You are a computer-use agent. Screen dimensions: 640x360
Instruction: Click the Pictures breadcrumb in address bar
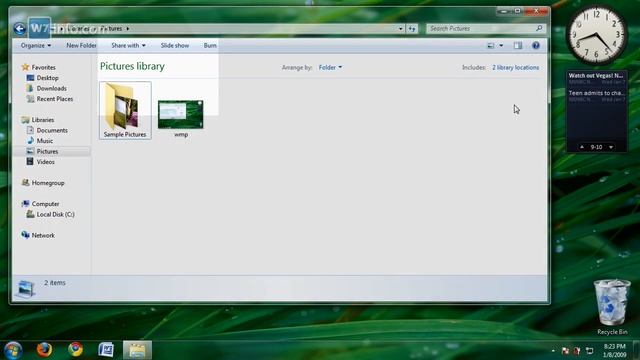[111, 29]
